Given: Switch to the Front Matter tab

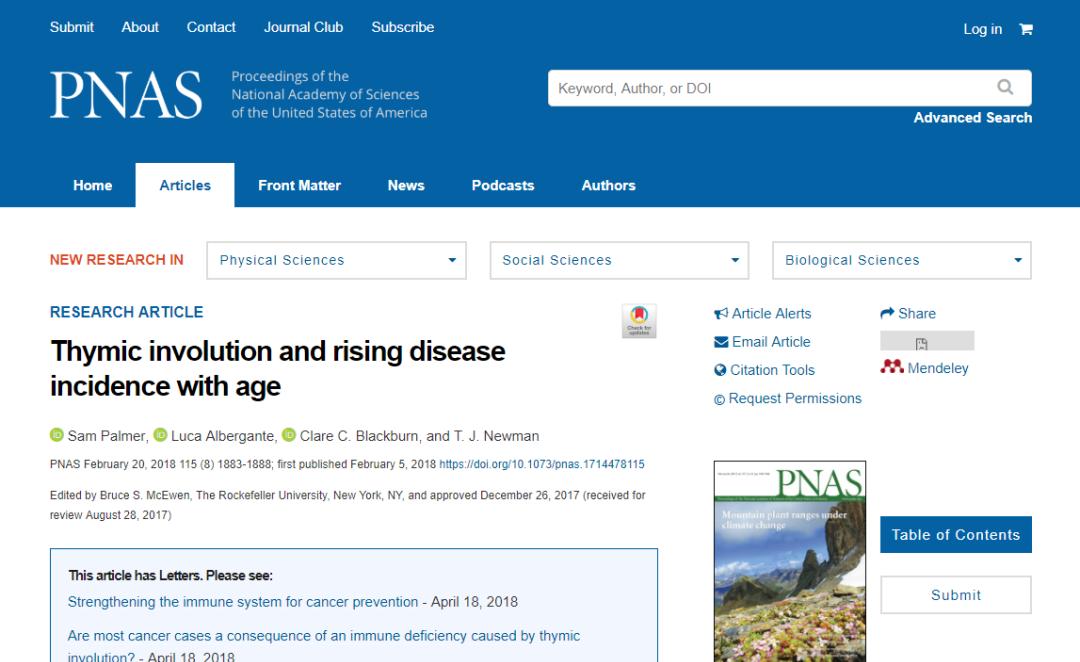Looking at the screenshot, I should (299, 185).
